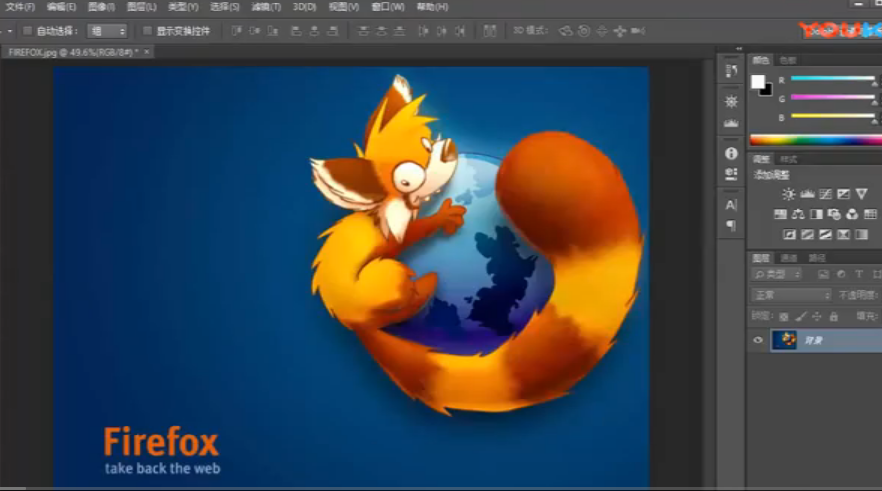Add a Photo Filter adjustment layer
This screenshot has width=882, height=491.
[x=834, y=214]
